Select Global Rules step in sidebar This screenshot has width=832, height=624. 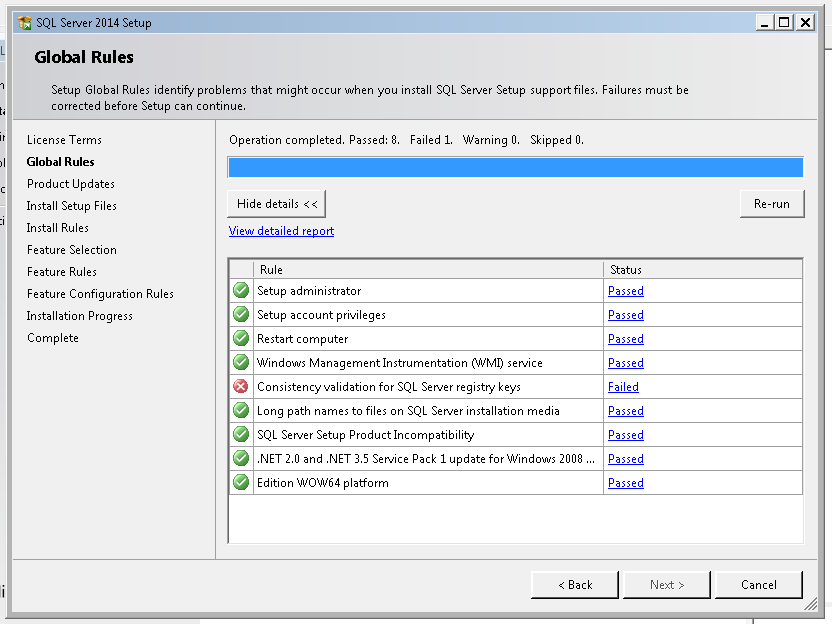coord(60,162)
